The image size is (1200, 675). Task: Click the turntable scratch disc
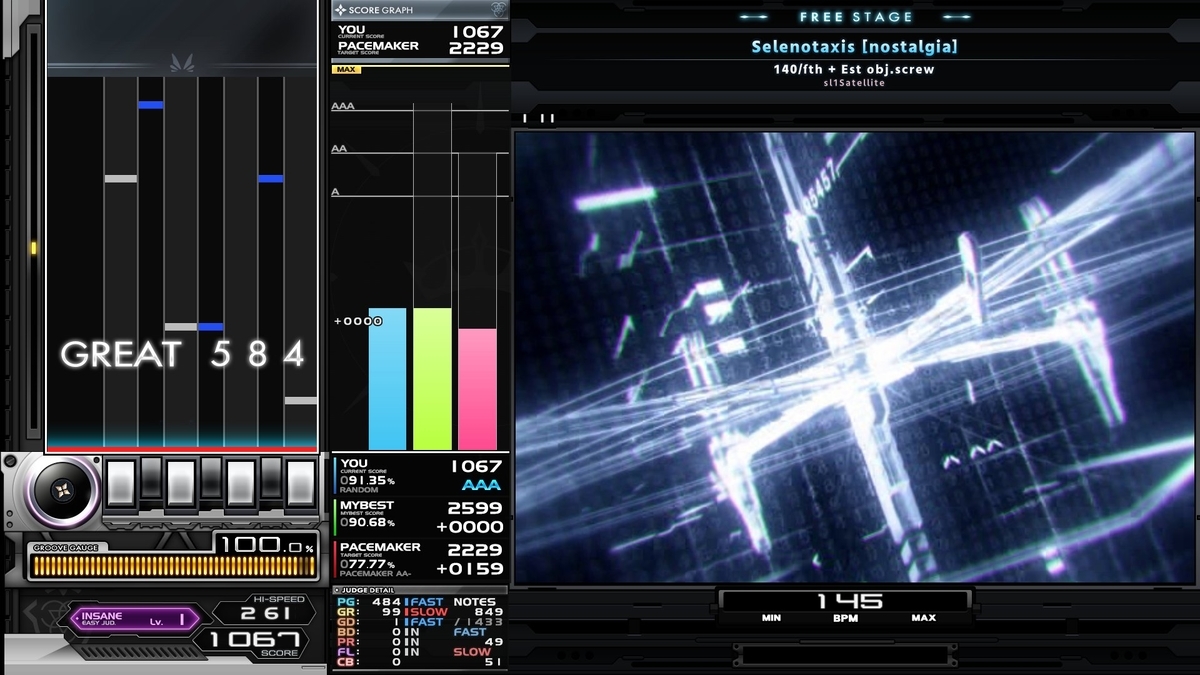(x=62, y=491)
